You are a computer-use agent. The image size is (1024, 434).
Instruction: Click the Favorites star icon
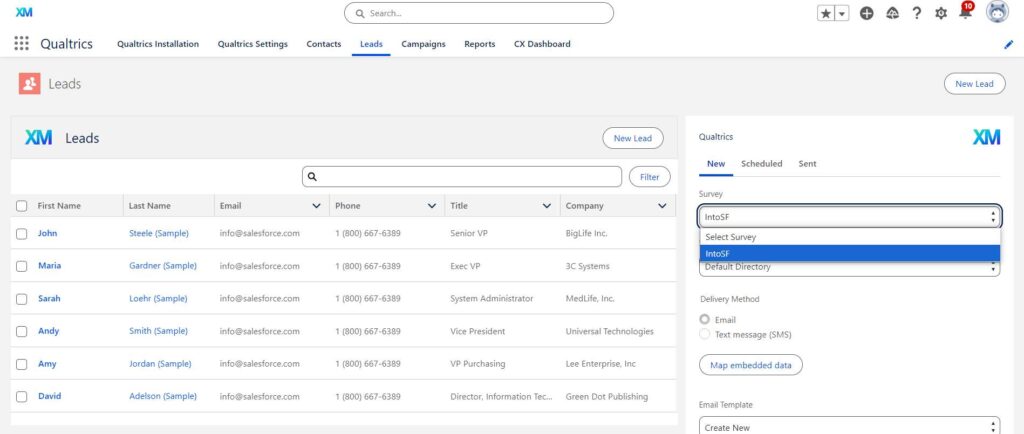[x=826, y=13]
